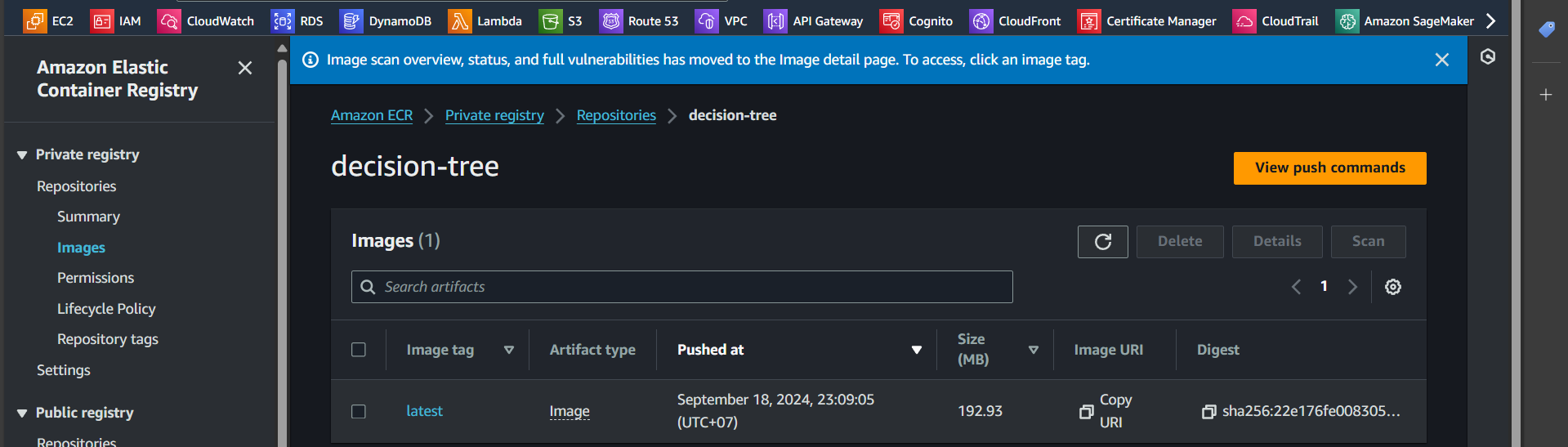
Task: Go to previous page of images
Action: (x=1296, y=287)
